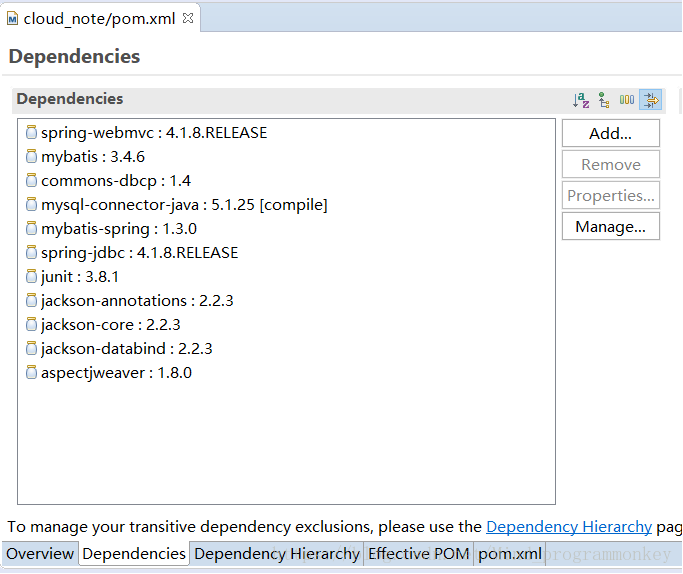Screen dimensions: 683x574
Task: Click the jar icon beside commons-dbcp
Action: coord(31,180)
